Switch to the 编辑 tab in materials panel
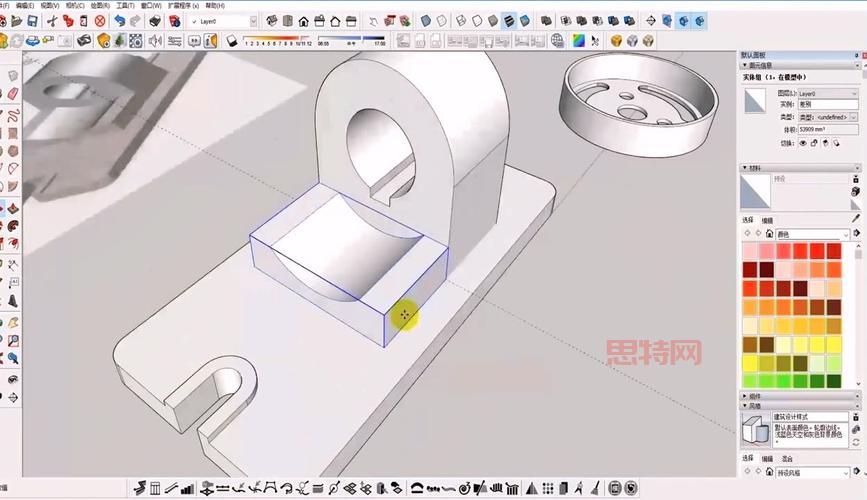Screen dimensions: 867x500 [767, 220]
